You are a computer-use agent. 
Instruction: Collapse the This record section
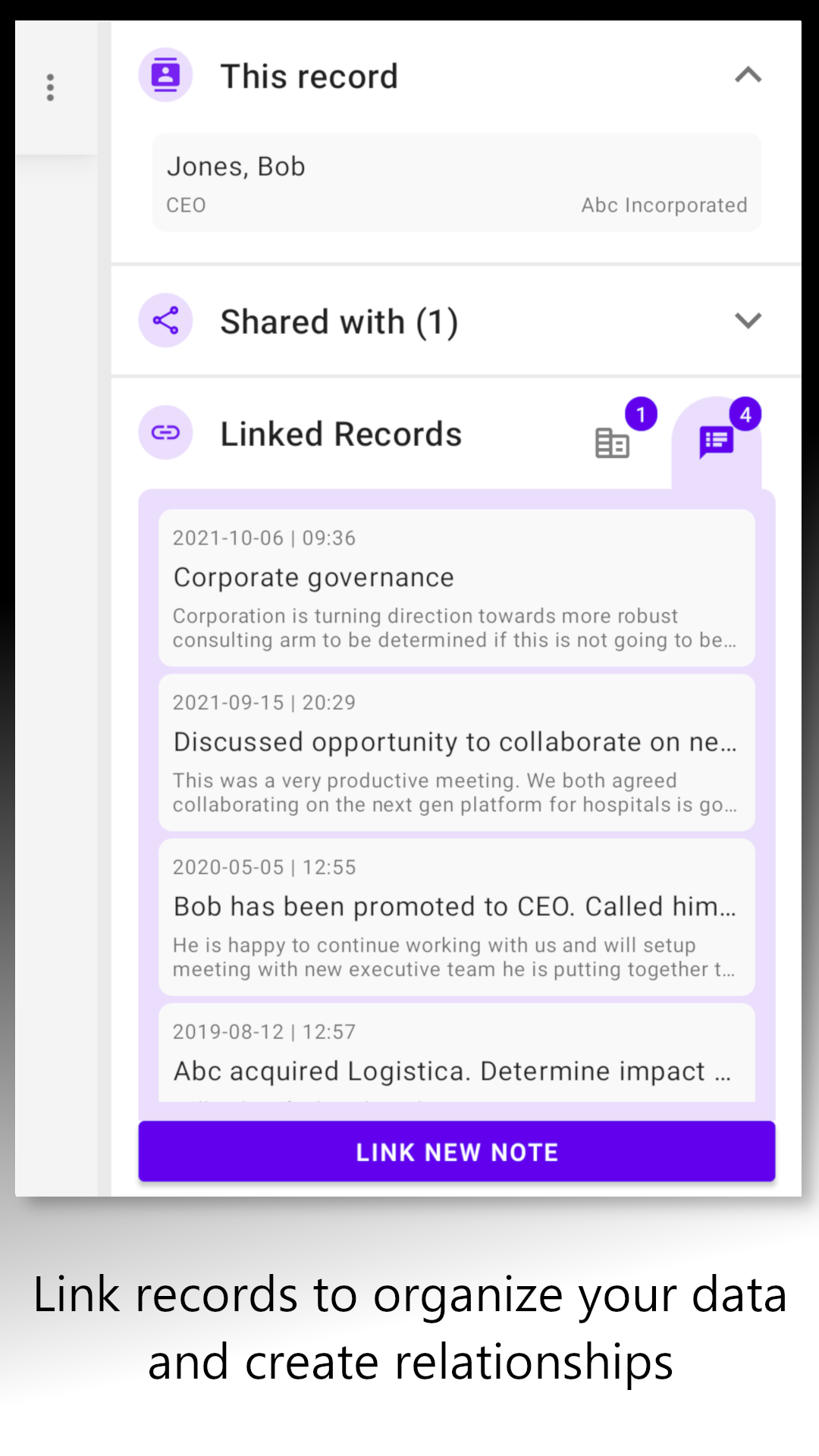(x=748, y=75)
